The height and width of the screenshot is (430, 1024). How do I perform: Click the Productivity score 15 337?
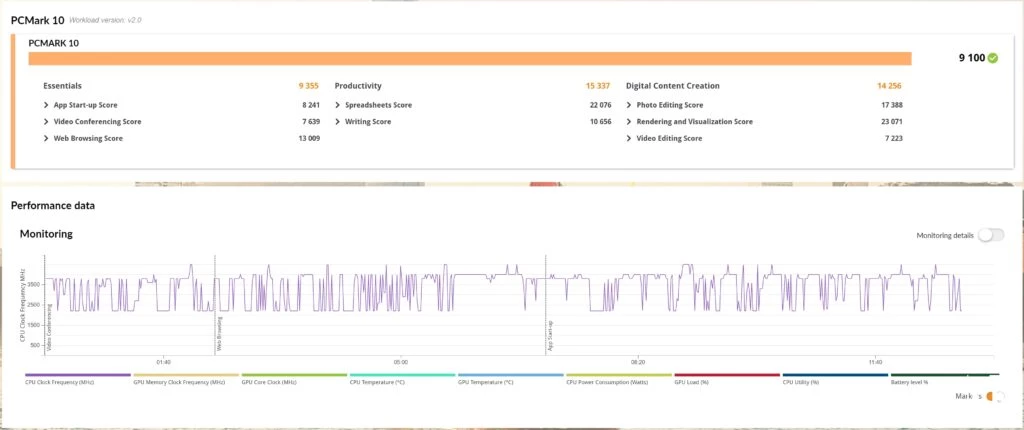pos(598,86)
